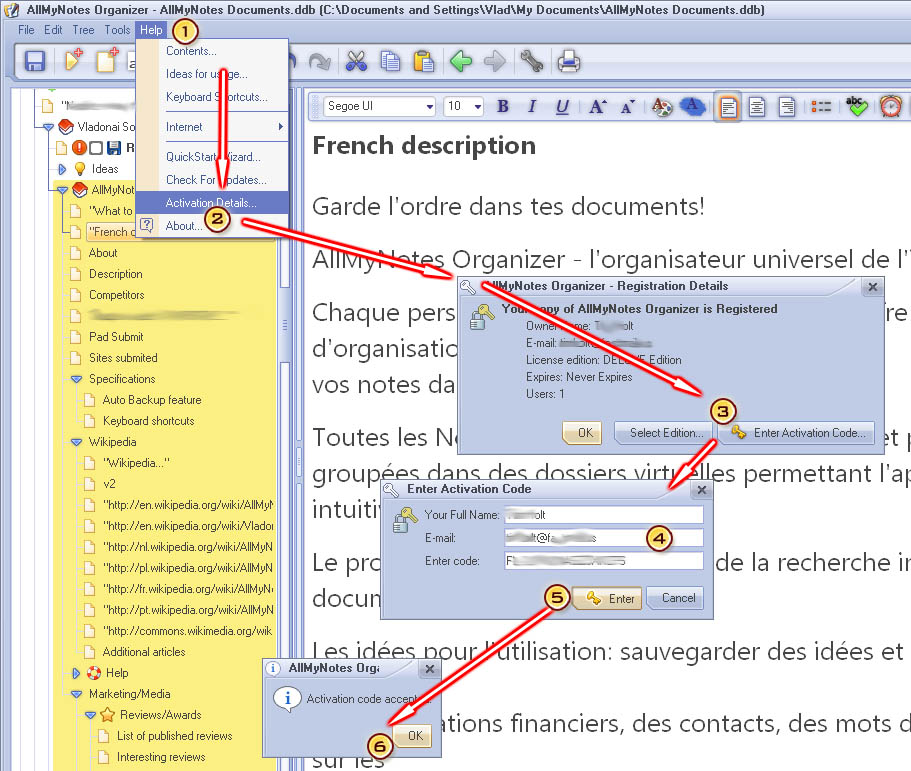Select the Competitors note in tree
Viewport: 911px width, 771px height.
[x=116, y=295]
